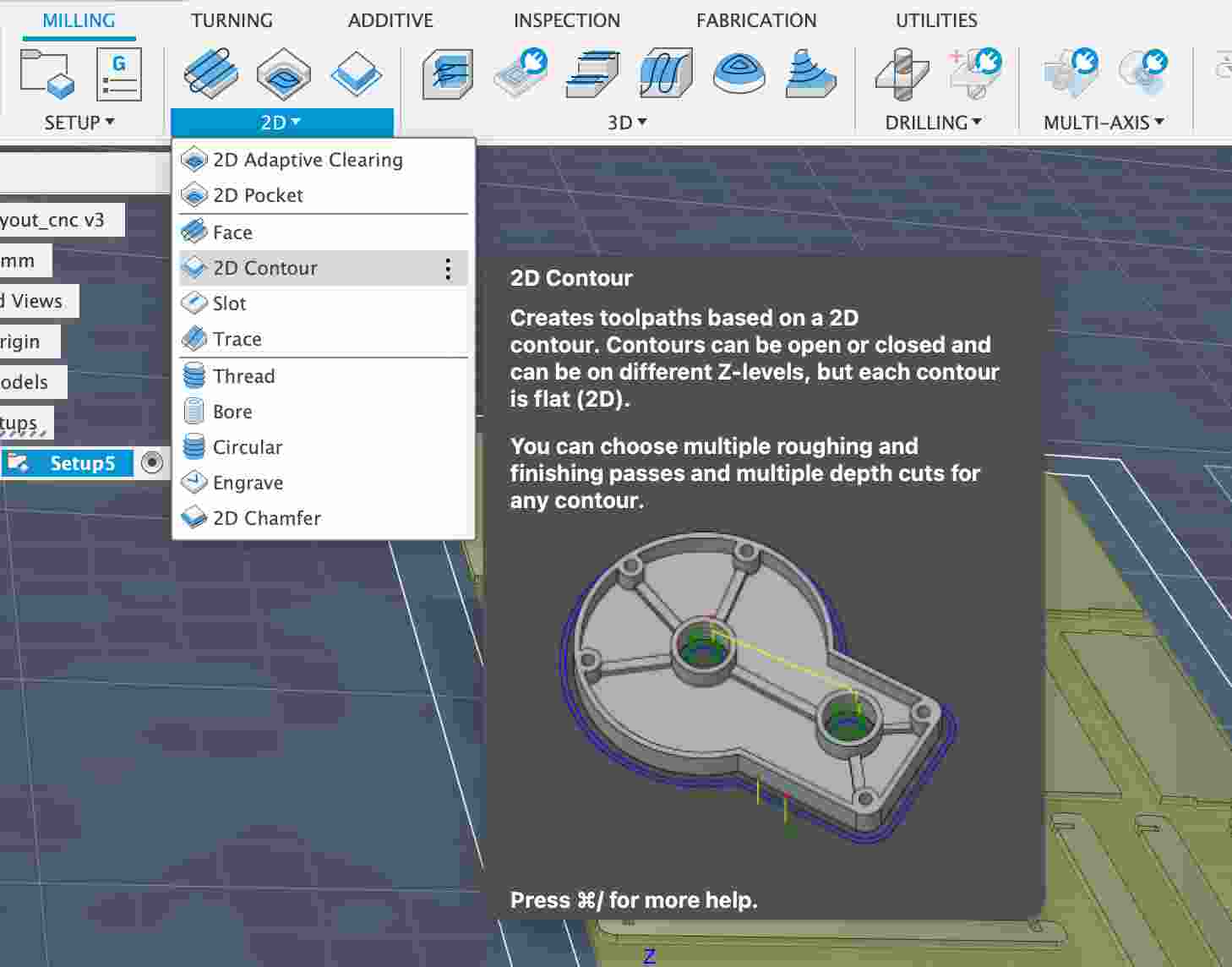
Task: Open the New Setup icon
Action: [x=46, y=74]
